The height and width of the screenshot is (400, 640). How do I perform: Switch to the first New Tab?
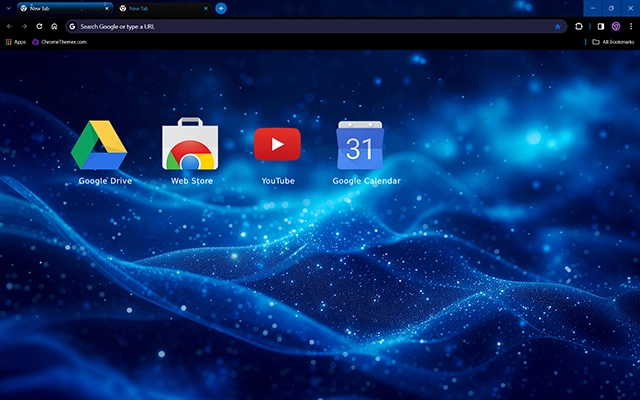pyautogui.click(x=65, y=8)
